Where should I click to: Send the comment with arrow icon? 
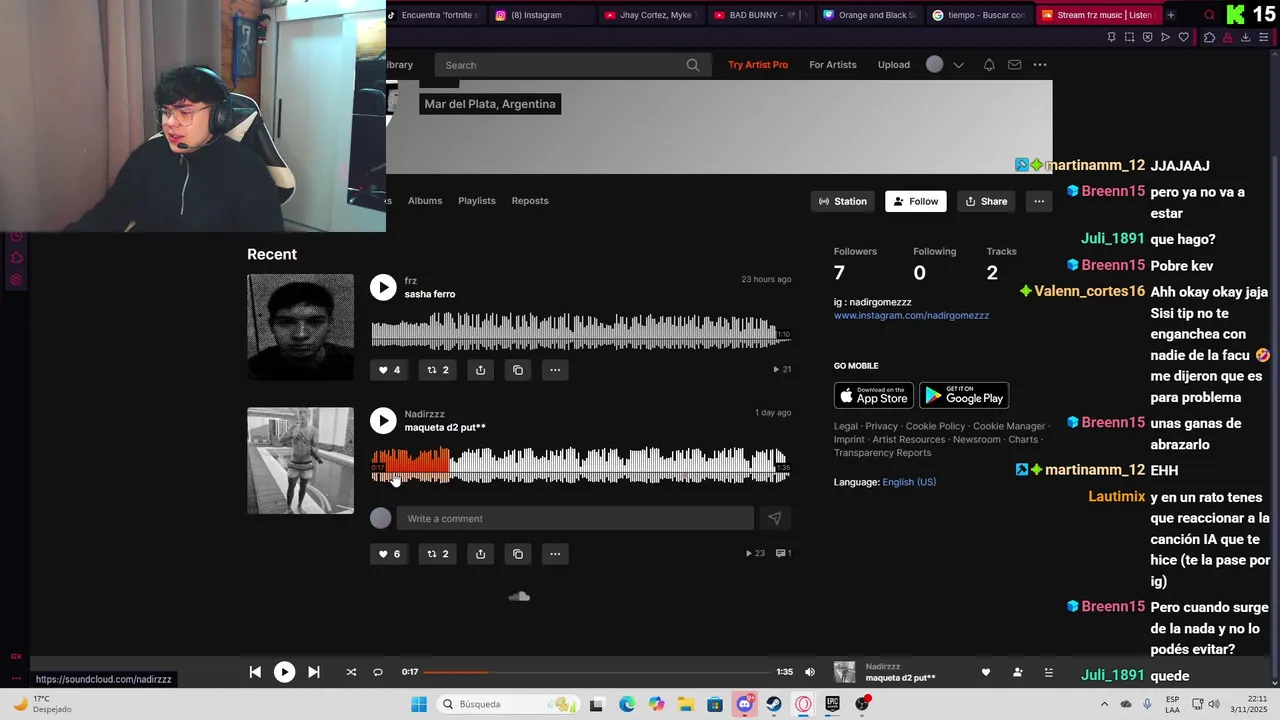[x=774, y=518]
